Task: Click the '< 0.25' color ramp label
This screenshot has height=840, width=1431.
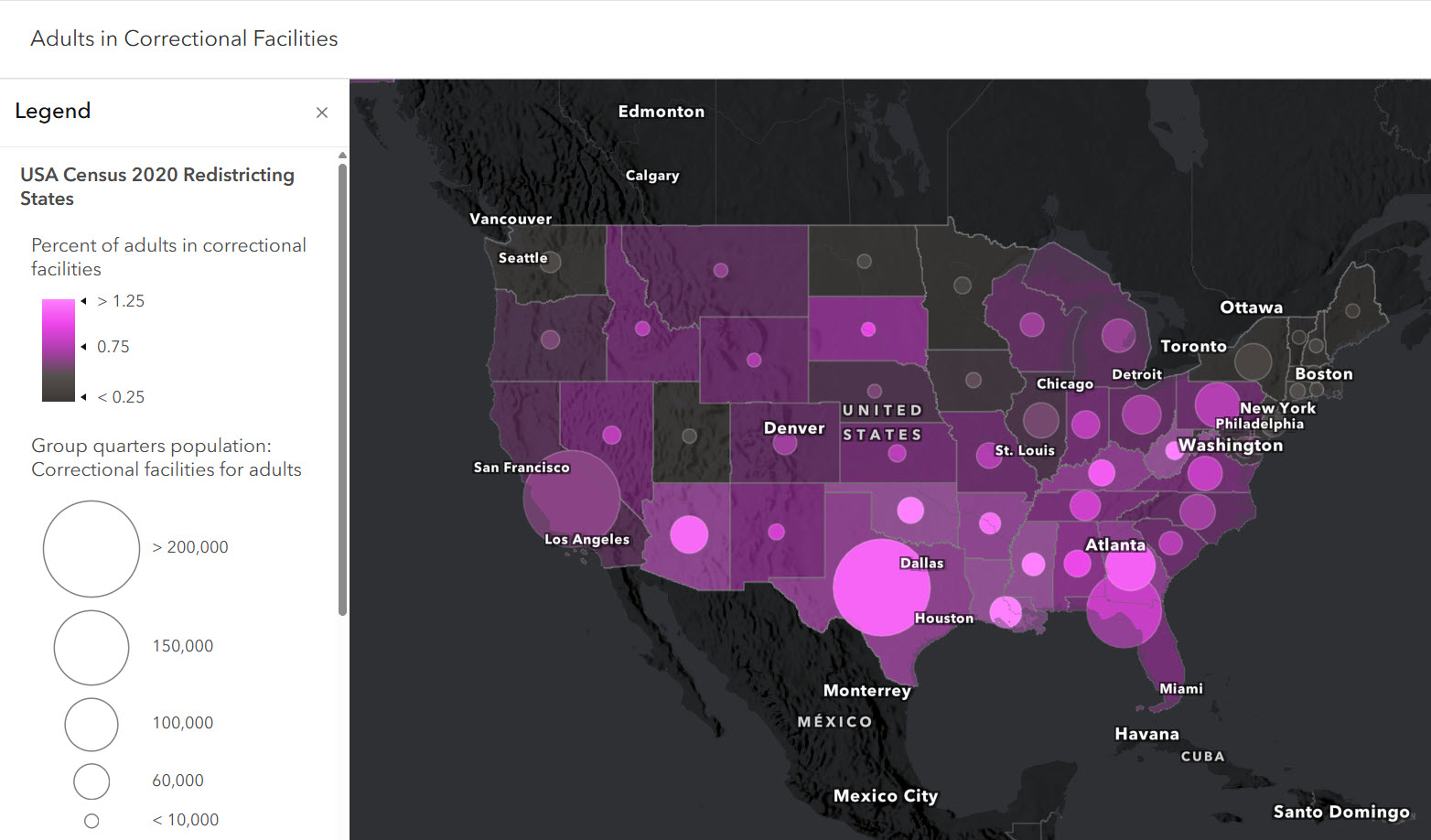Action: point(121,397)
